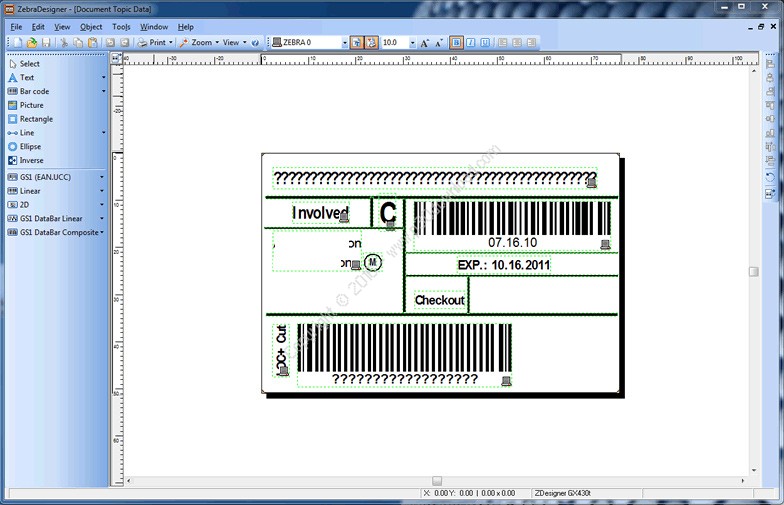Screen dimensions: 784x505
Task: Click the horizontal scrollbar thumb
Action: pos(437,480)
